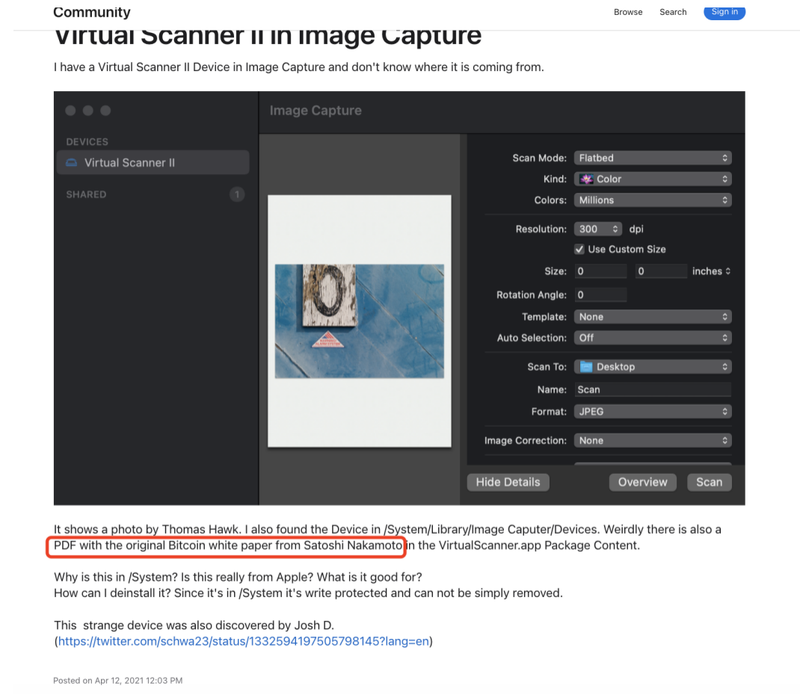Open the twitter.com schwa23 status link
This screenshot has width=800, height=698.
[x=243, y=641]
